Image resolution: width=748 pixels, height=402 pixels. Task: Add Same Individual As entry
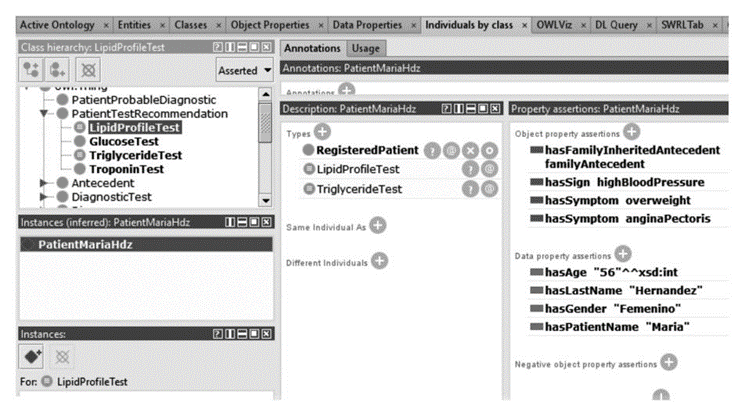(x=377, y=225)
